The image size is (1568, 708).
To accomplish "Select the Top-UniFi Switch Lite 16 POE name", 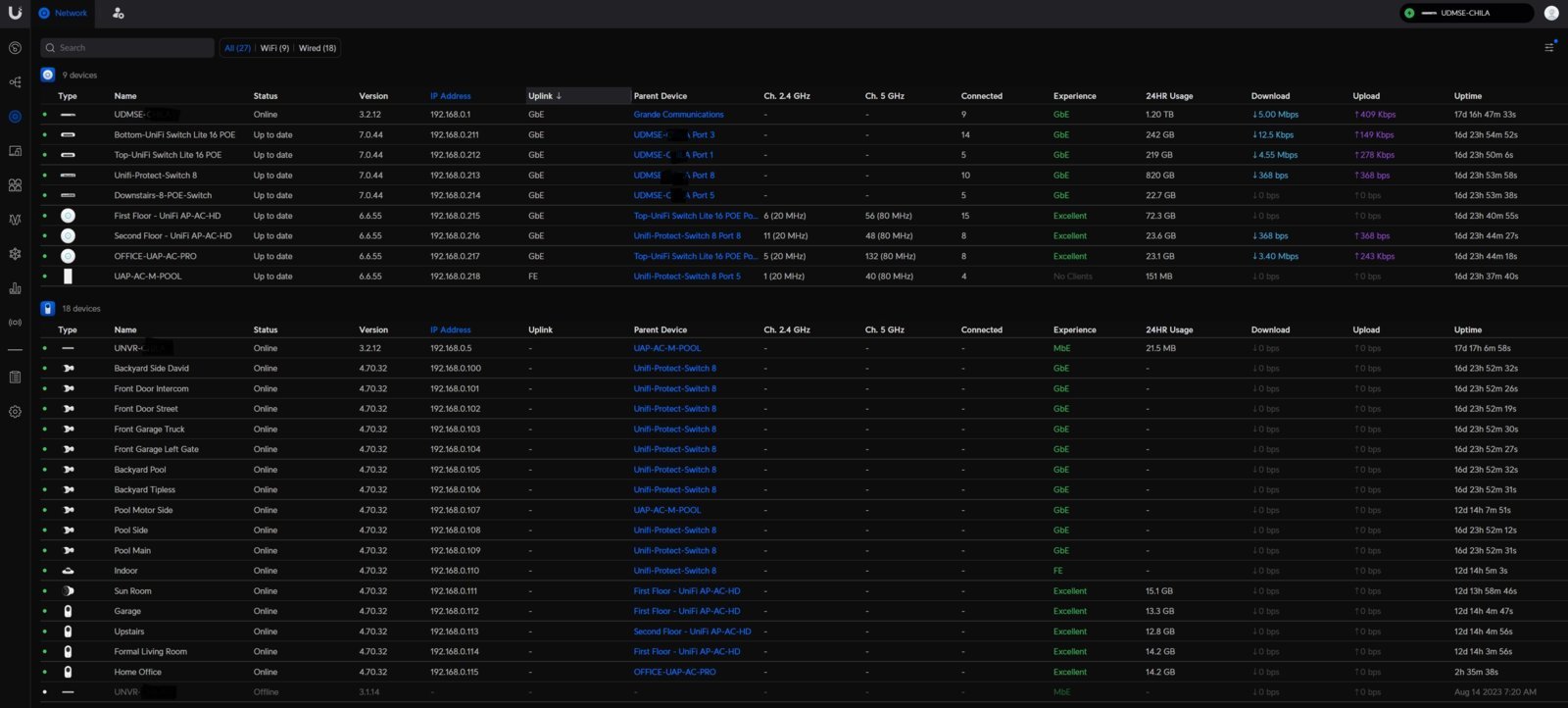I will (168, 155).
